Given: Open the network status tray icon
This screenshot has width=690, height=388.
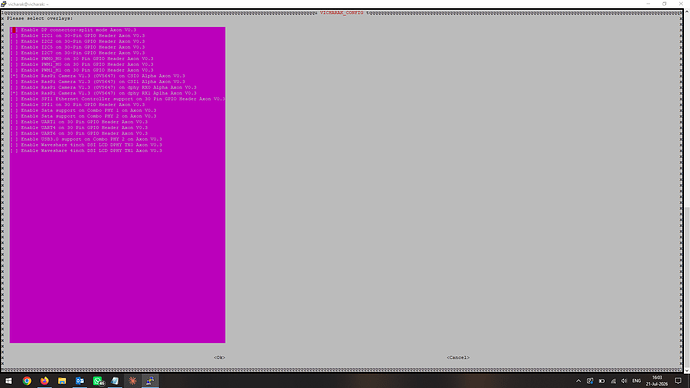Looking at the screenshot, I should tap(613, 381).
